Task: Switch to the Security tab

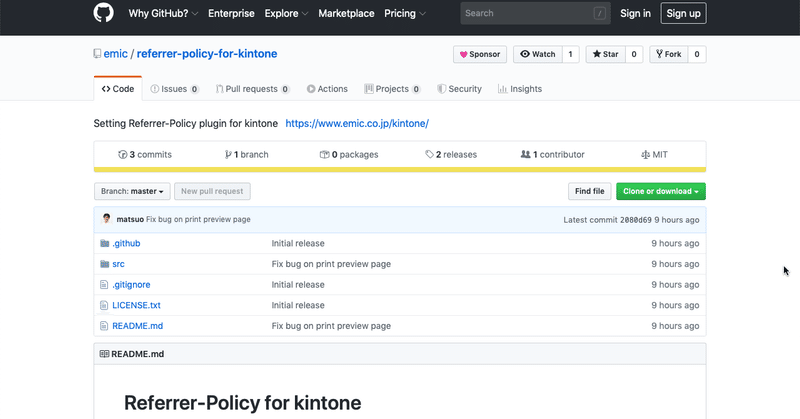Action: pyautogui.click(x=459, y=89)
